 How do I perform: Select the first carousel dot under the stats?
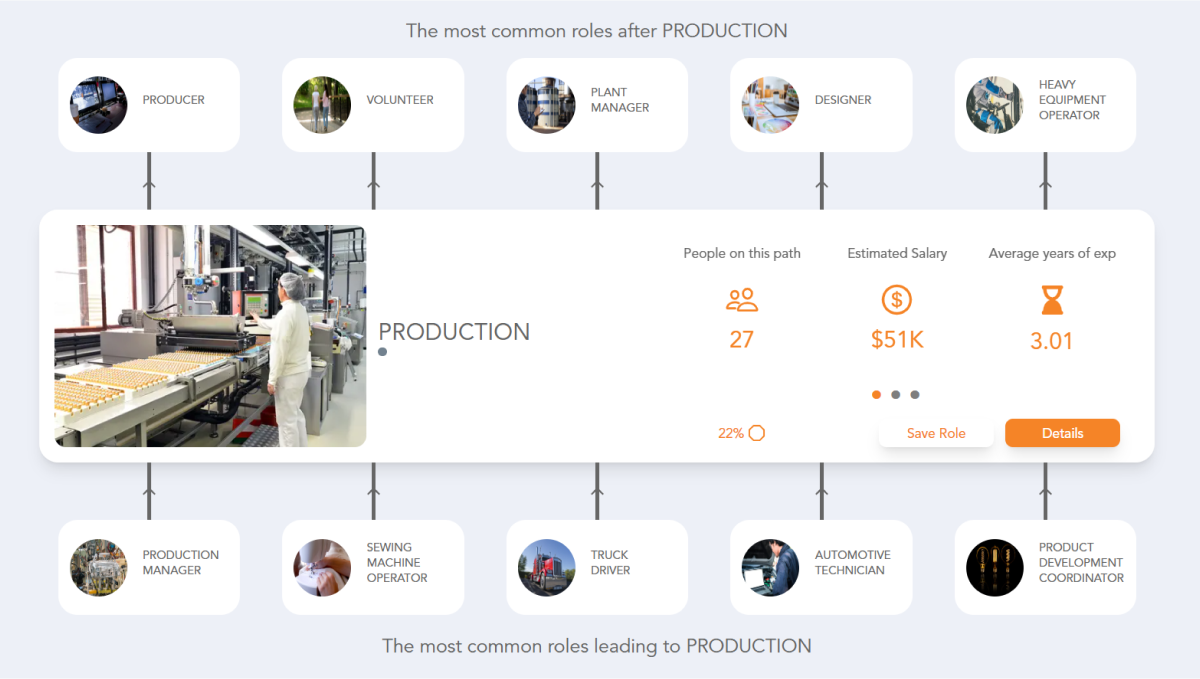tap(876, 394)
